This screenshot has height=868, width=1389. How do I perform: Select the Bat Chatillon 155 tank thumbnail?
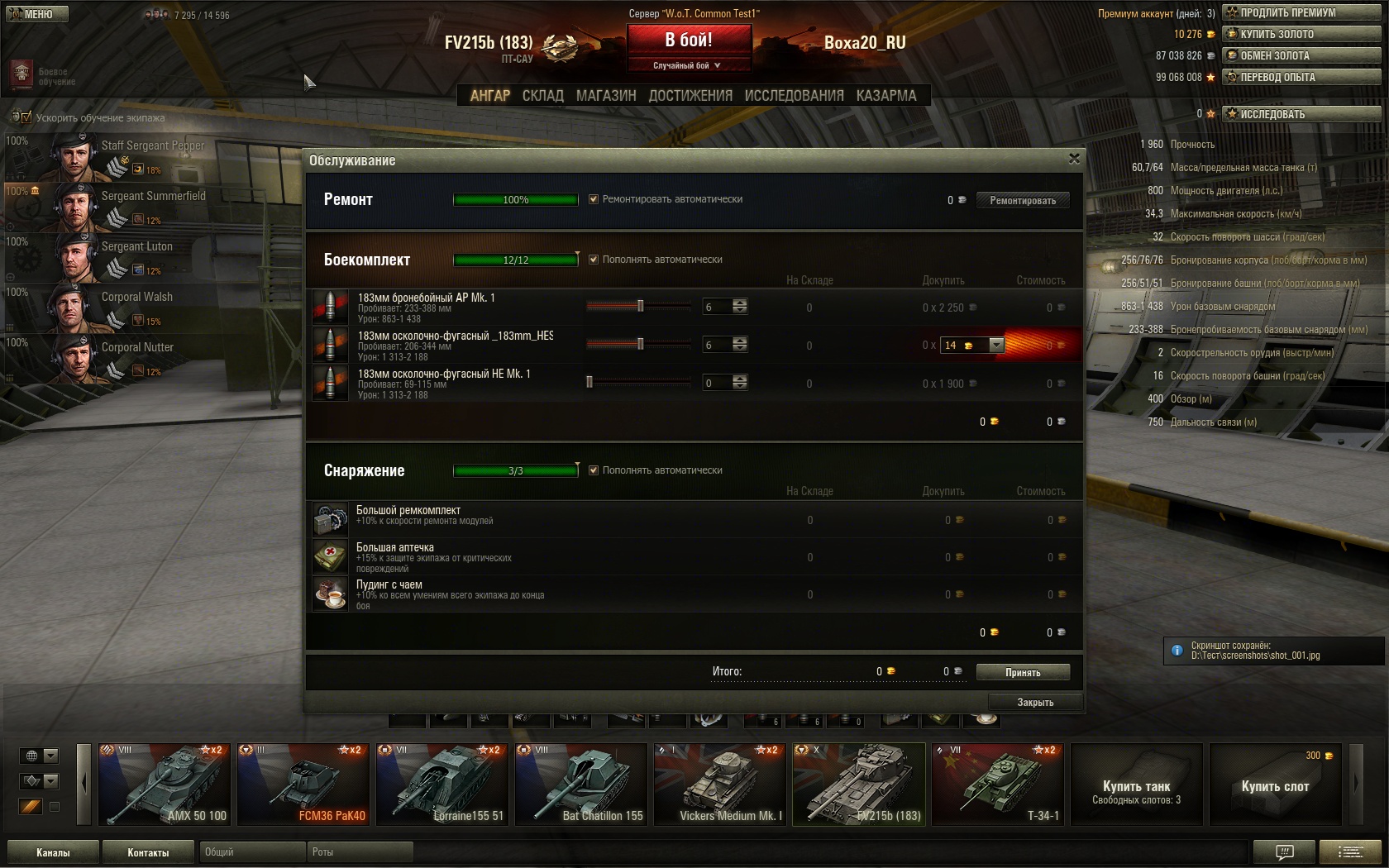(581, 785)
